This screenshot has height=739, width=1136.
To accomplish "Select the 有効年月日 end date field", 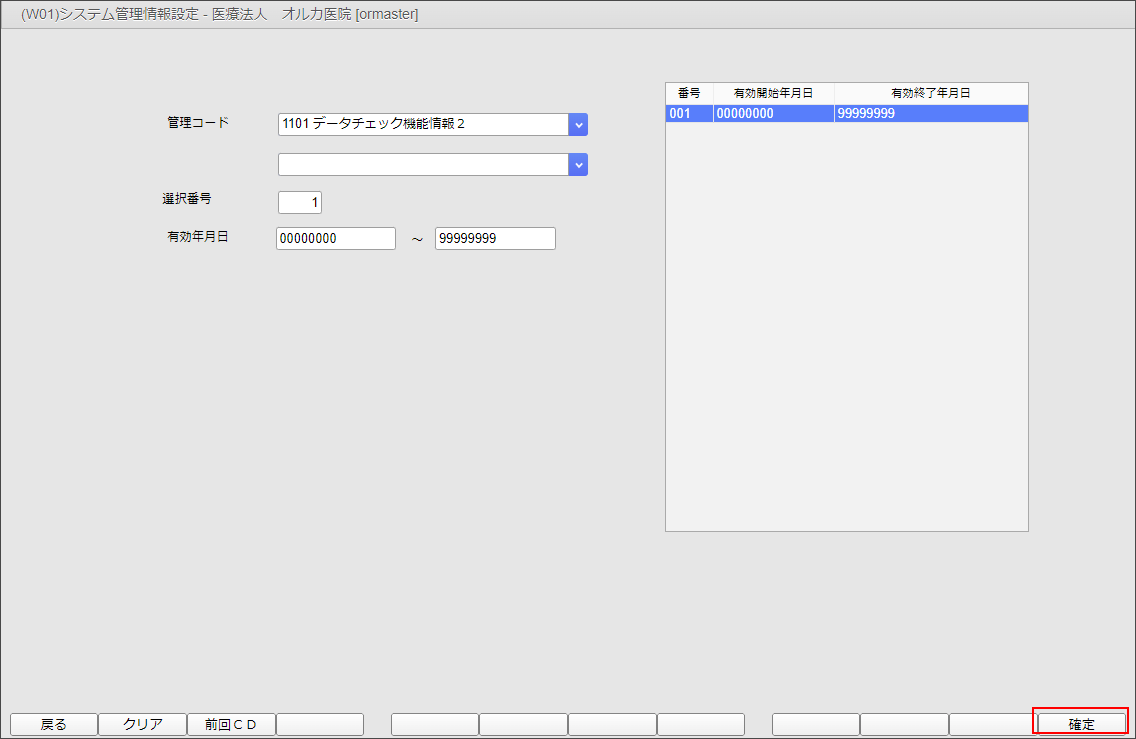I will [x=495, y=239].
